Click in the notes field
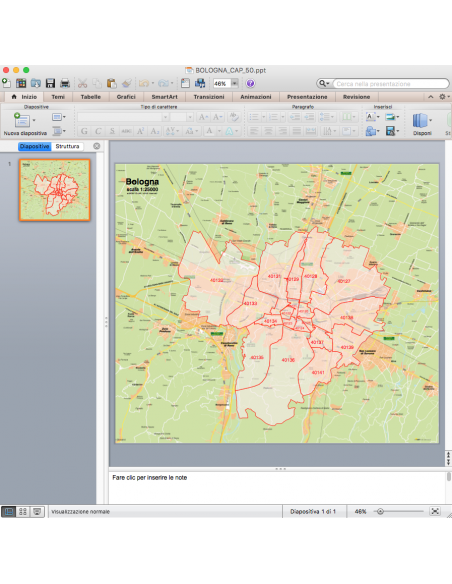The height and width of the screenshot is (584, 452). click(x=277, y=488)
